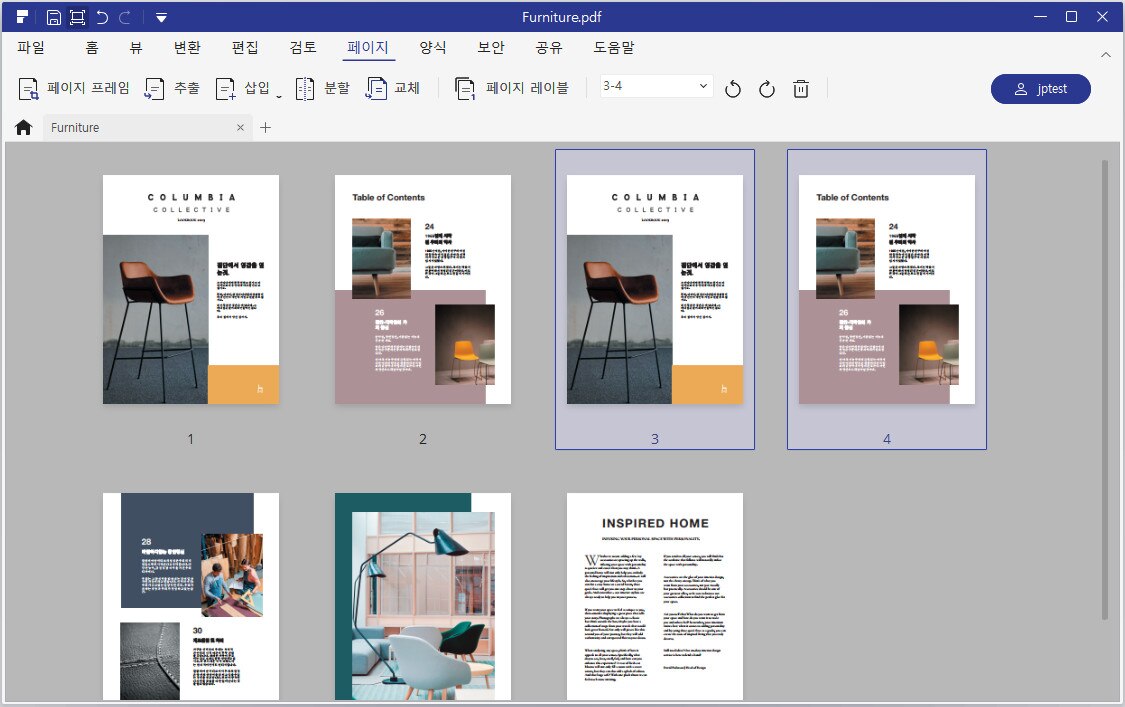The image size is (1125, 707).
Task: Switch to the 양식 tab
Action: (x=433, y=47)
